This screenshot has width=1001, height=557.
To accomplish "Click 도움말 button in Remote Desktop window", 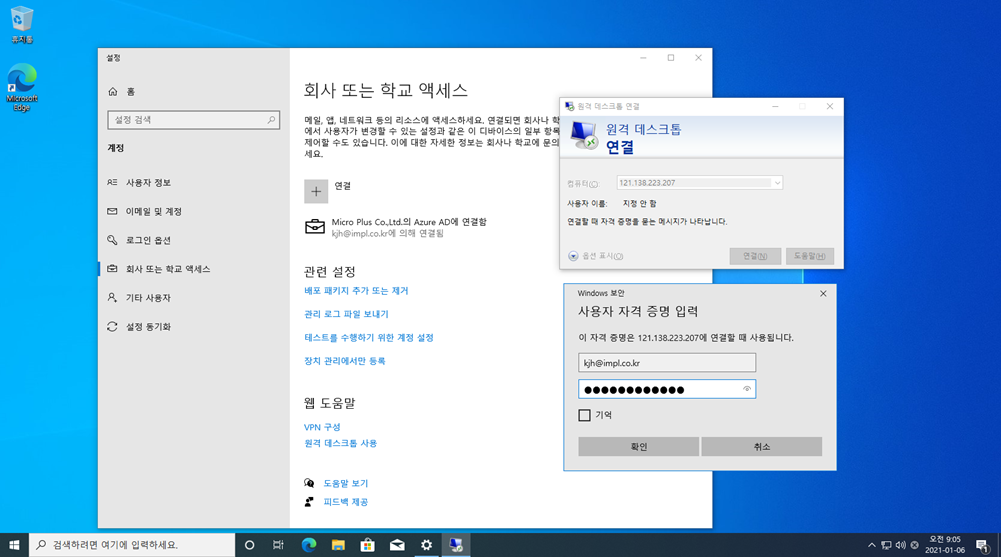I will click(x=809, y=256).
